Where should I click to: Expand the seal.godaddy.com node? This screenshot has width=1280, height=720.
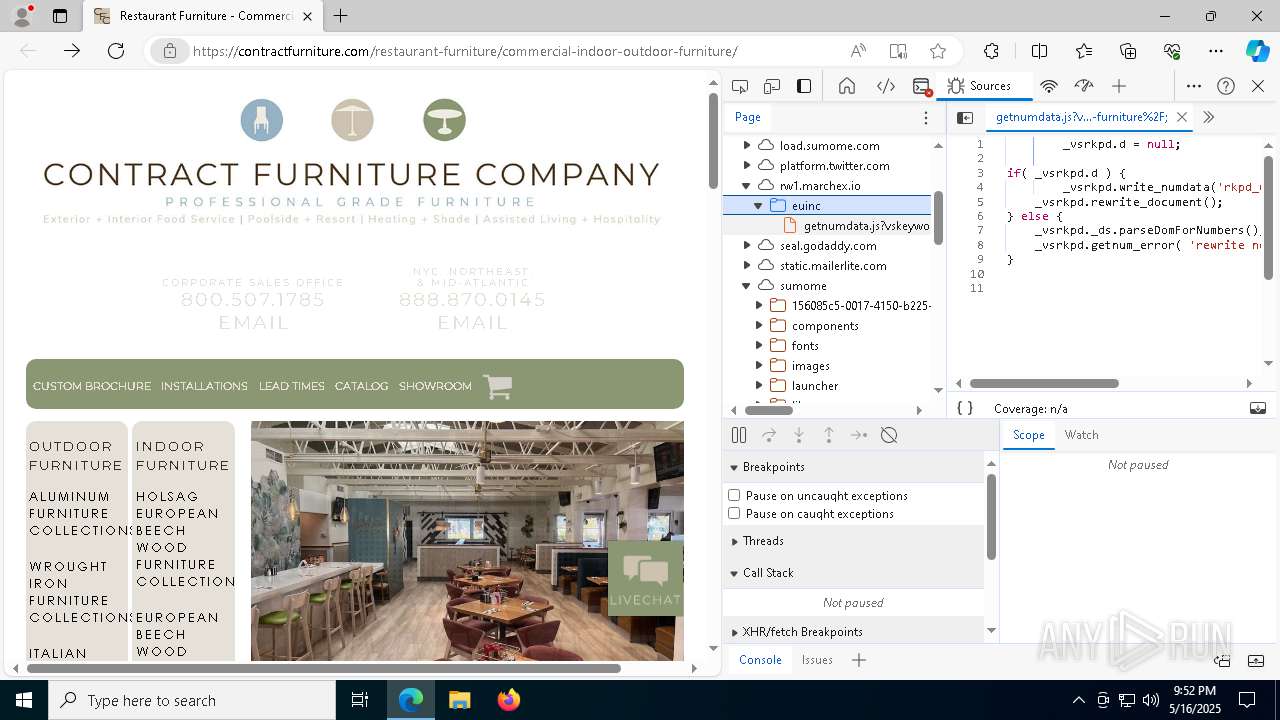coord(746,246)
